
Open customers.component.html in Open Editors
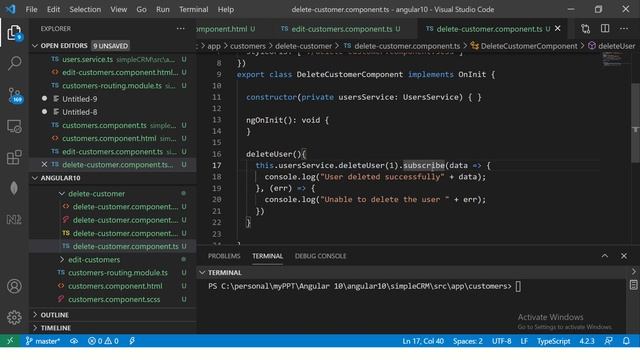click(112, 138)
